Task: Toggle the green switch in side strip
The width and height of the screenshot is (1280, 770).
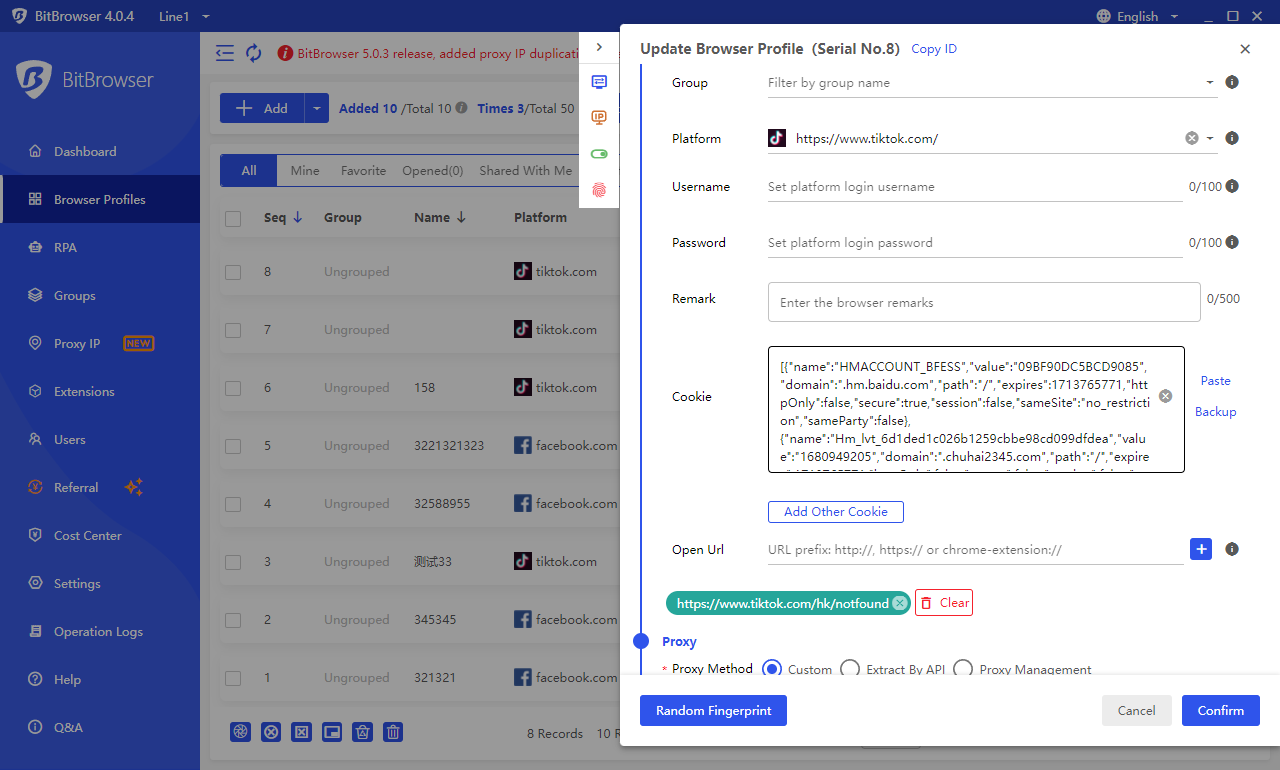Action: coord(599,154)
